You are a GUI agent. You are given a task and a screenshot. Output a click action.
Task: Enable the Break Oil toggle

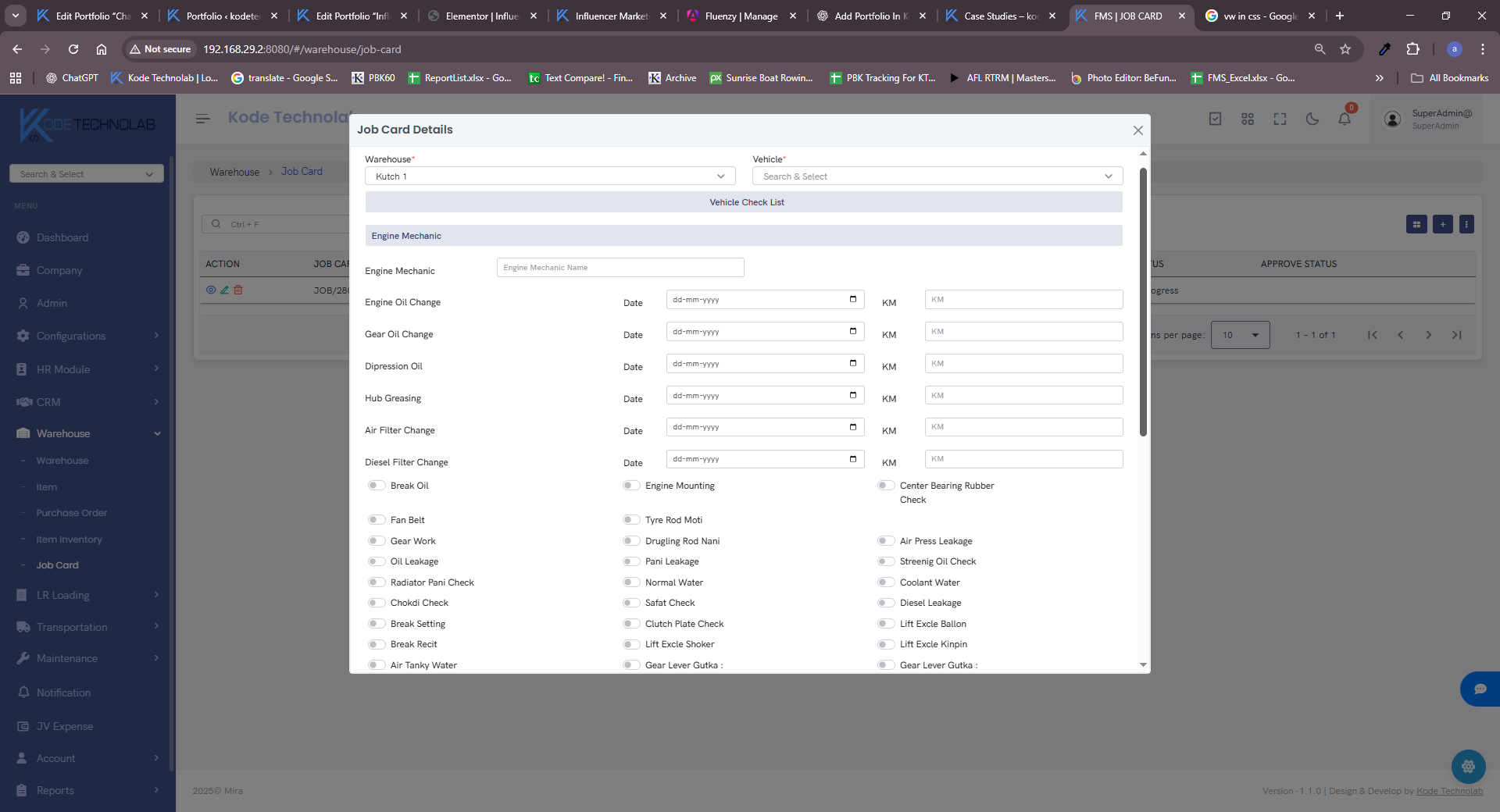tap(377, 486)
